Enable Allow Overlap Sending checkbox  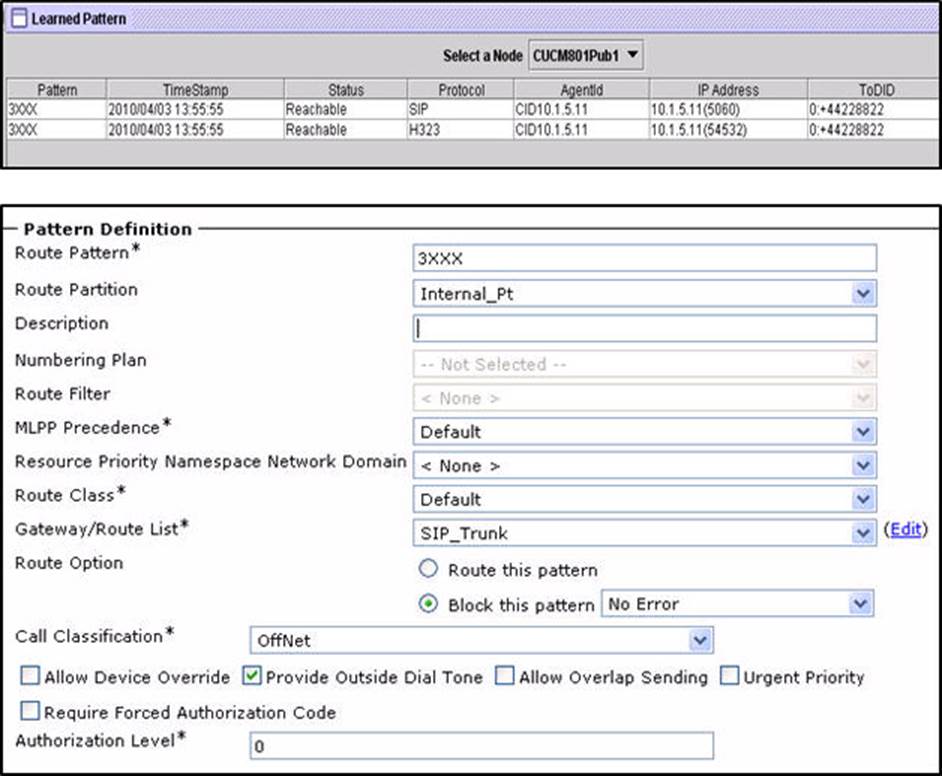coord(505,677)
